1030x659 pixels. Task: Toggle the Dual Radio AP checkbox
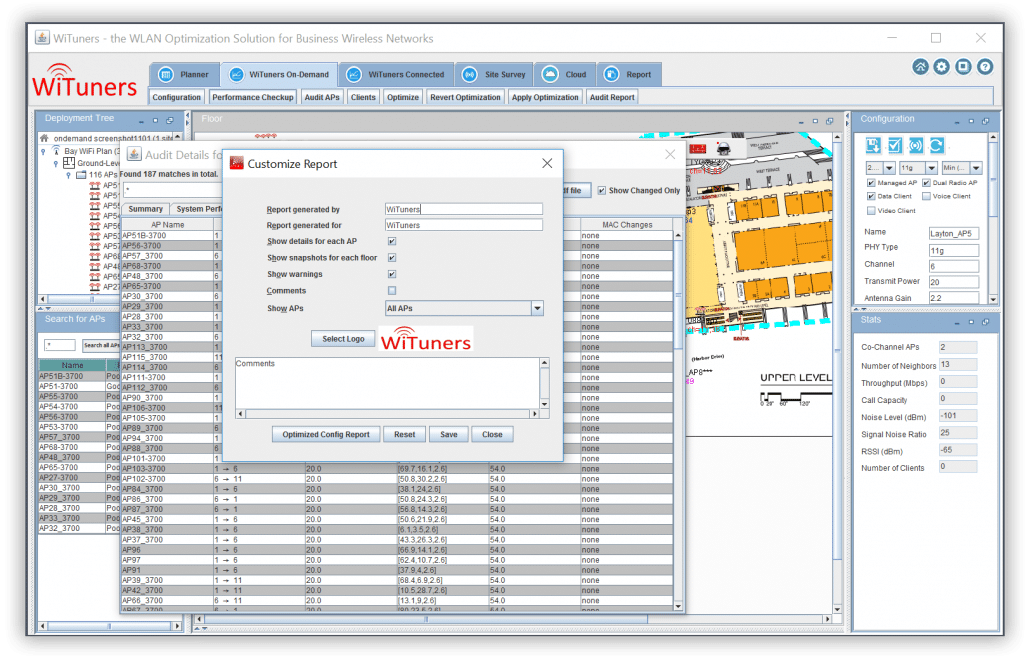tap(926, 183)
